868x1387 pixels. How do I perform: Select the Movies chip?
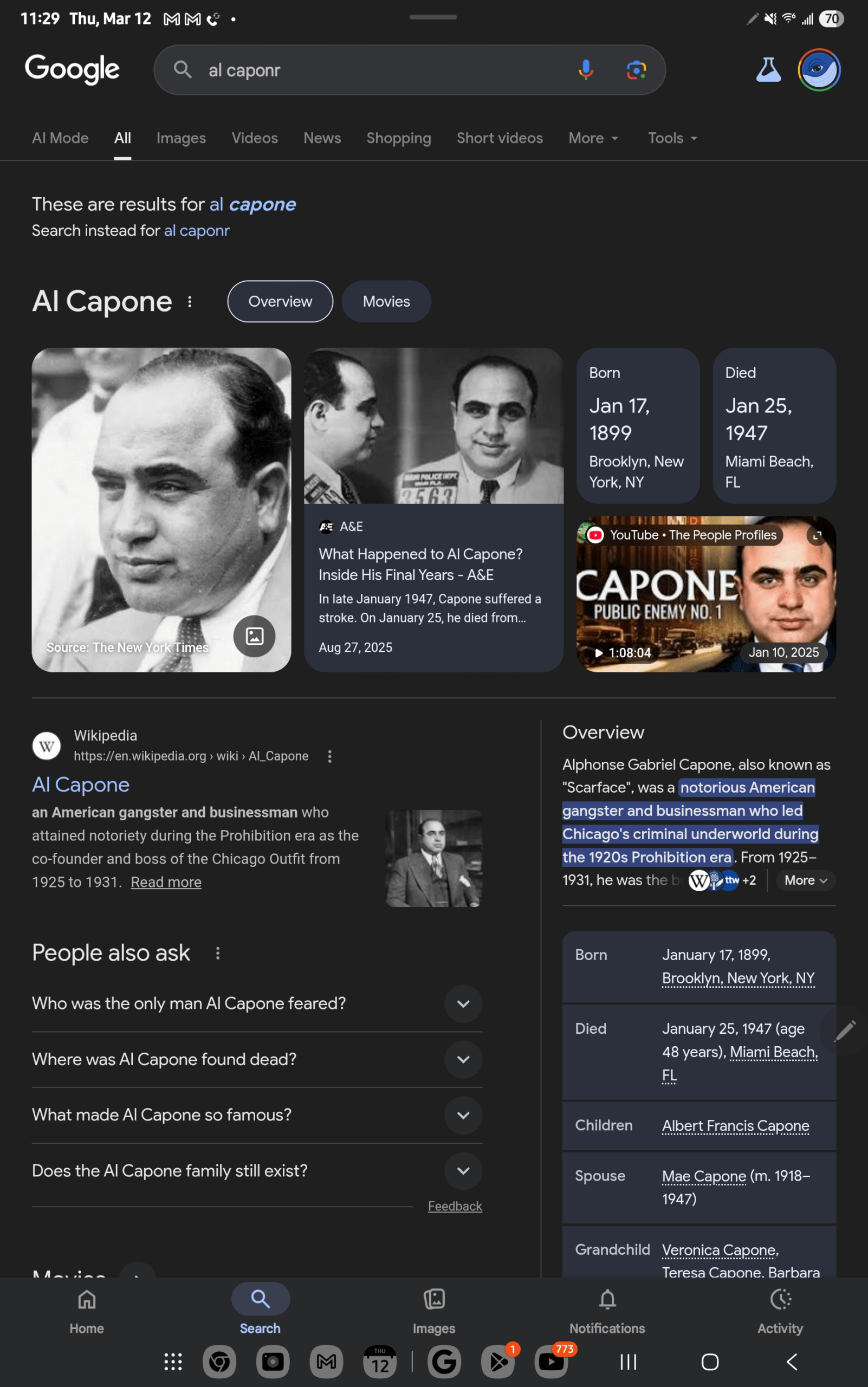point(386,301)
